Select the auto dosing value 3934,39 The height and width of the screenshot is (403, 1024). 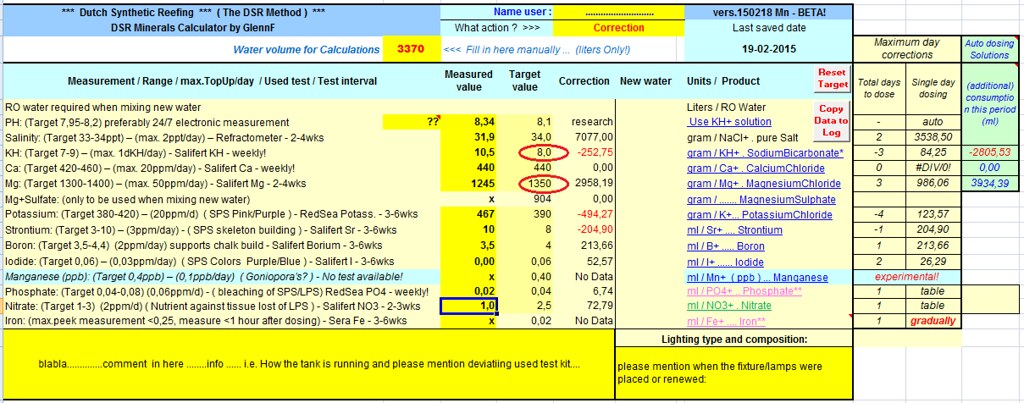[x=990, y=184]
